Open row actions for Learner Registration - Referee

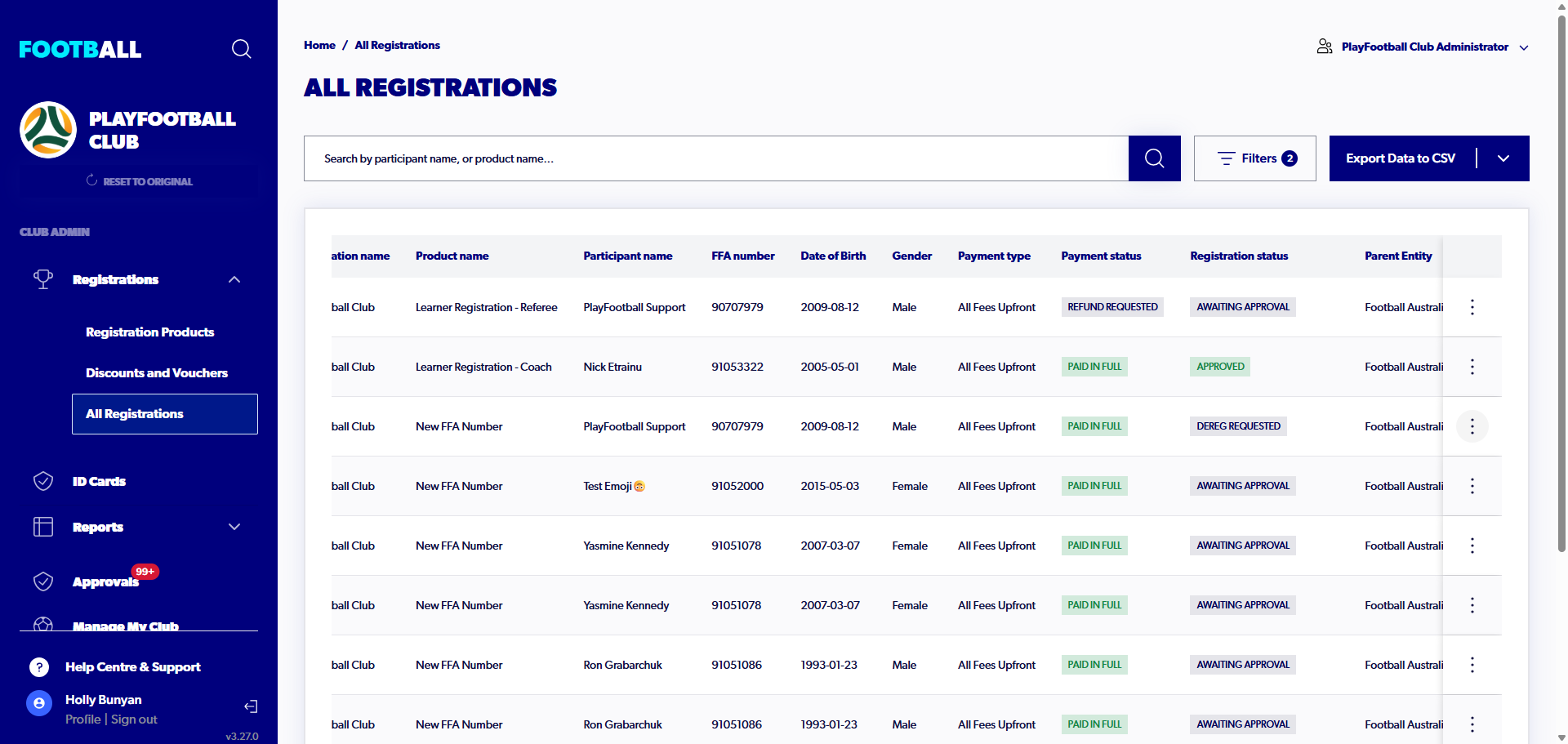click(1472, 307)
